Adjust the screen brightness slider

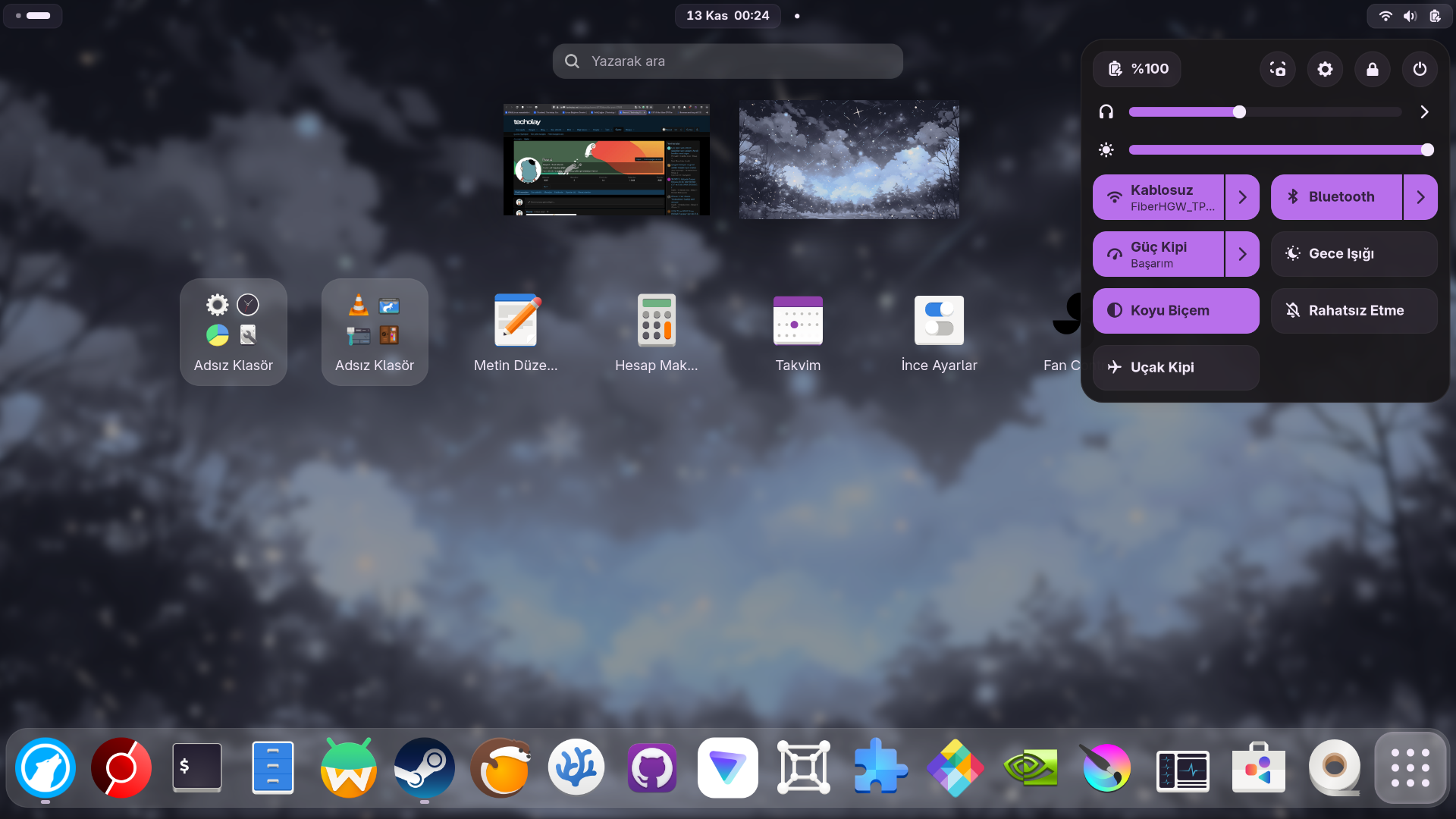tap(1281, 150)
